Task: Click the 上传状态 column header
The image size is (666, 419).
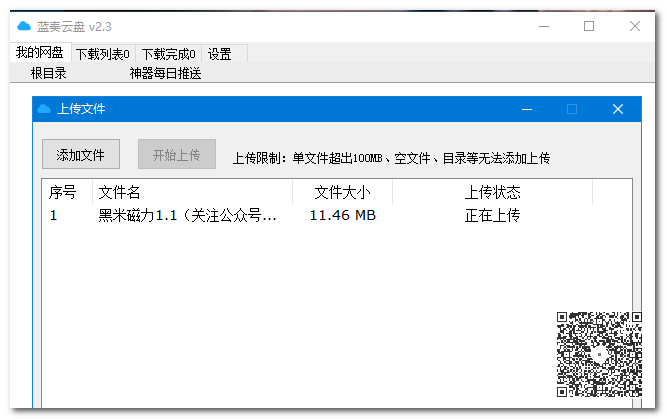Action: pos(492,193)
